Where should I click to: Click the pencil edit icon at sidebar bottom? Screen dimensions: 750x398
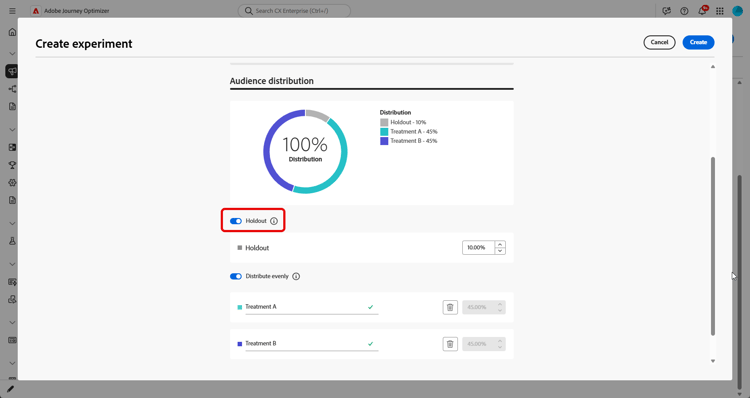point(11,389)
